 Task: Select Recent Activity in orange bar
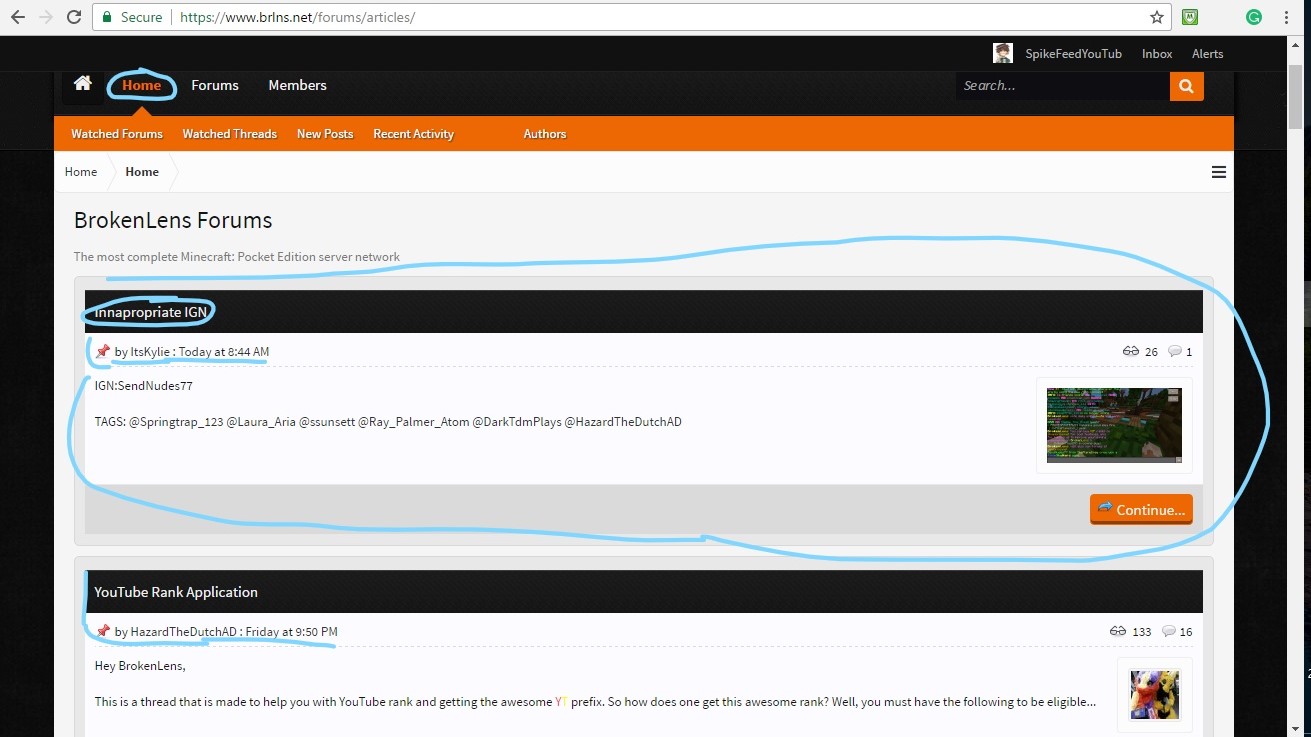(413, 134)
